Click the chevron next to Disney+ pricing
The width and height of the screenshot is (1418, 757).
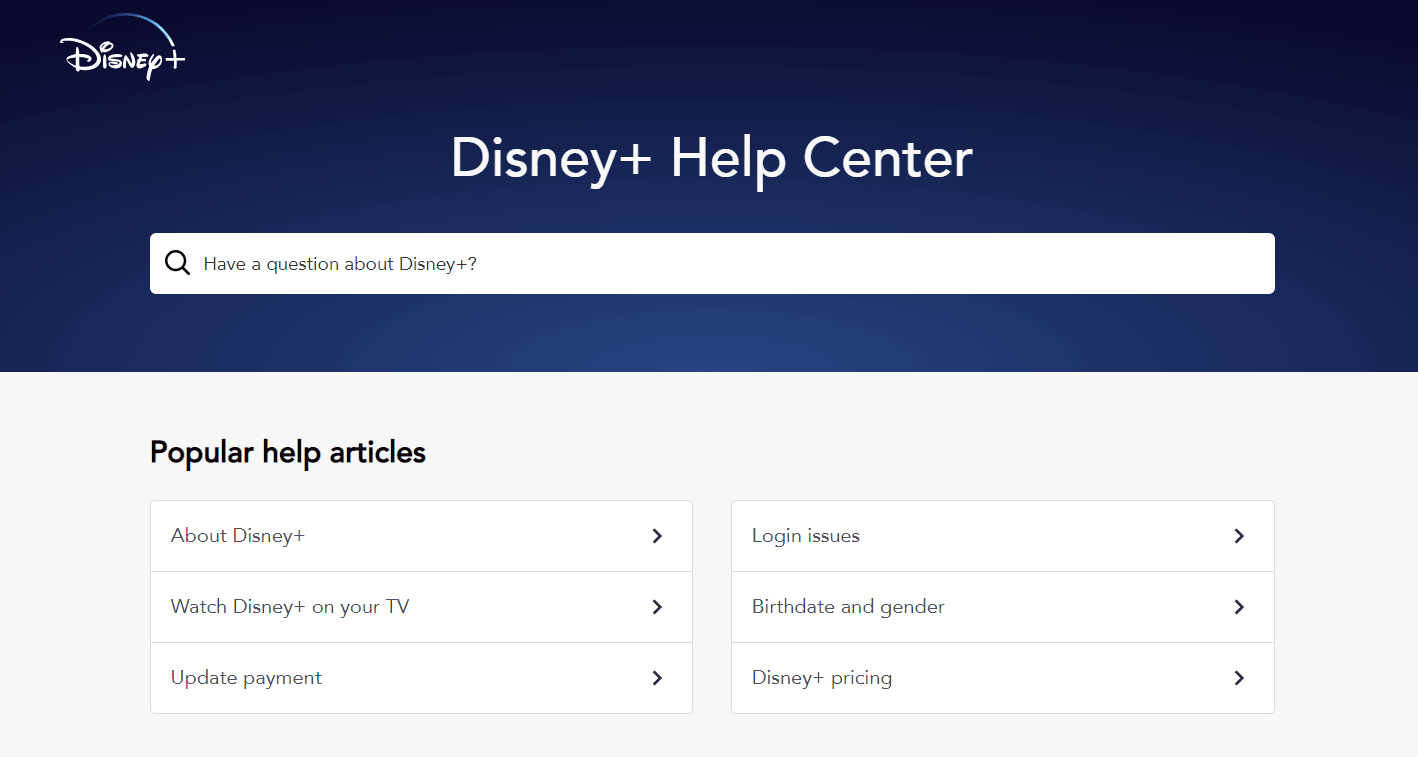(x=1239, y=678)
